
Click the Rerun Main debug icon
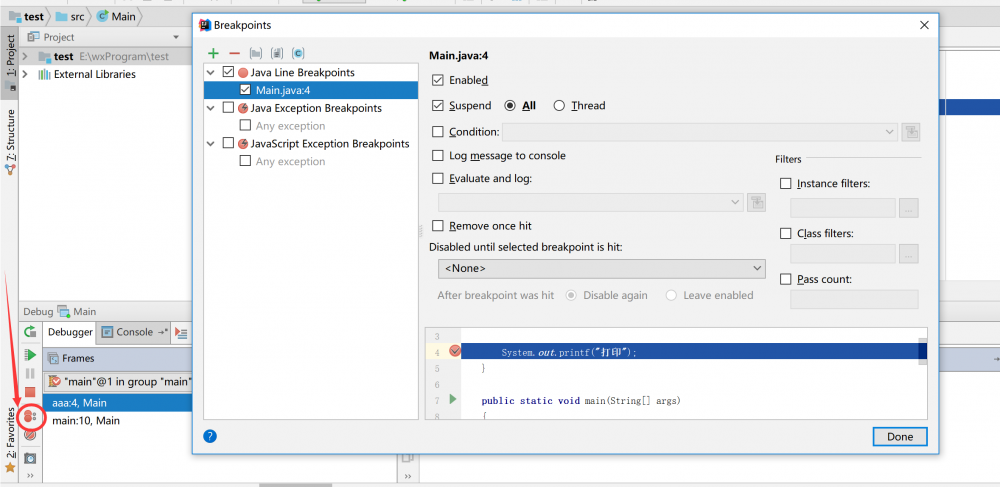30,332
